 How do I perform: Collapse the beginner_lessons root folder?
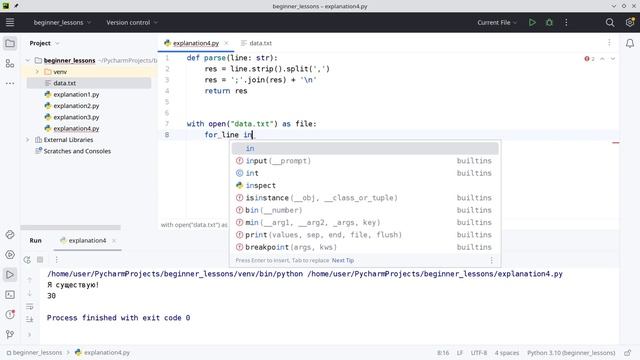point(27,60)
